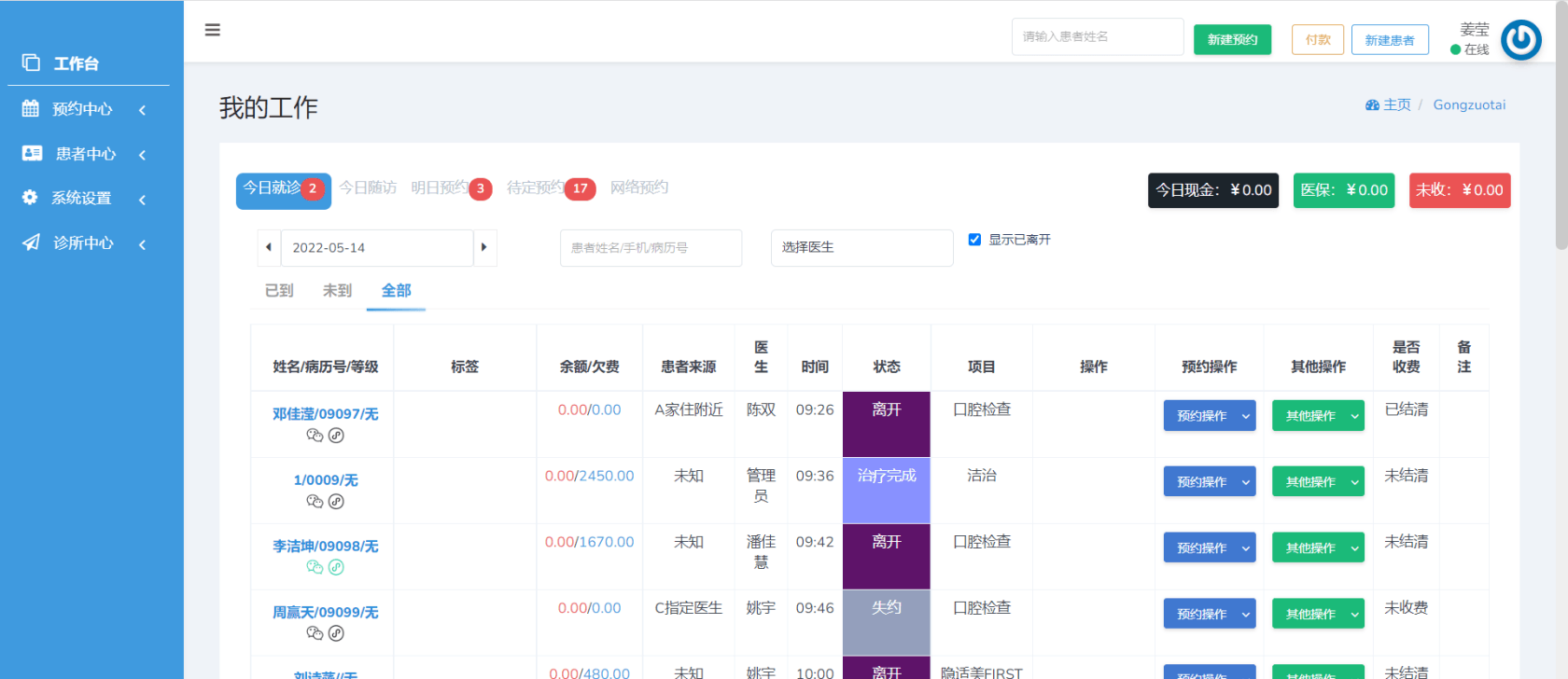This screenshot has height=679, width=1568.
Task: Click the 诊所中心 paper plane icon
Action: pyautogui.click(x=31, y=242)
